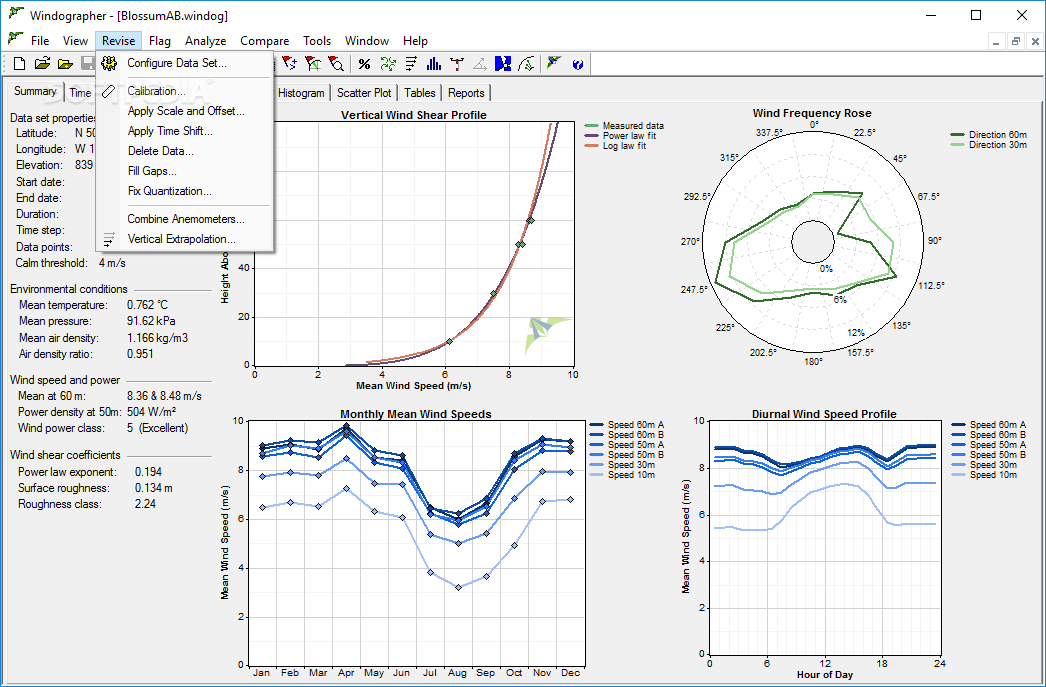Click the flag icon with blue plus
Viewport: 1046px width, 687px height.
[290, 64]
